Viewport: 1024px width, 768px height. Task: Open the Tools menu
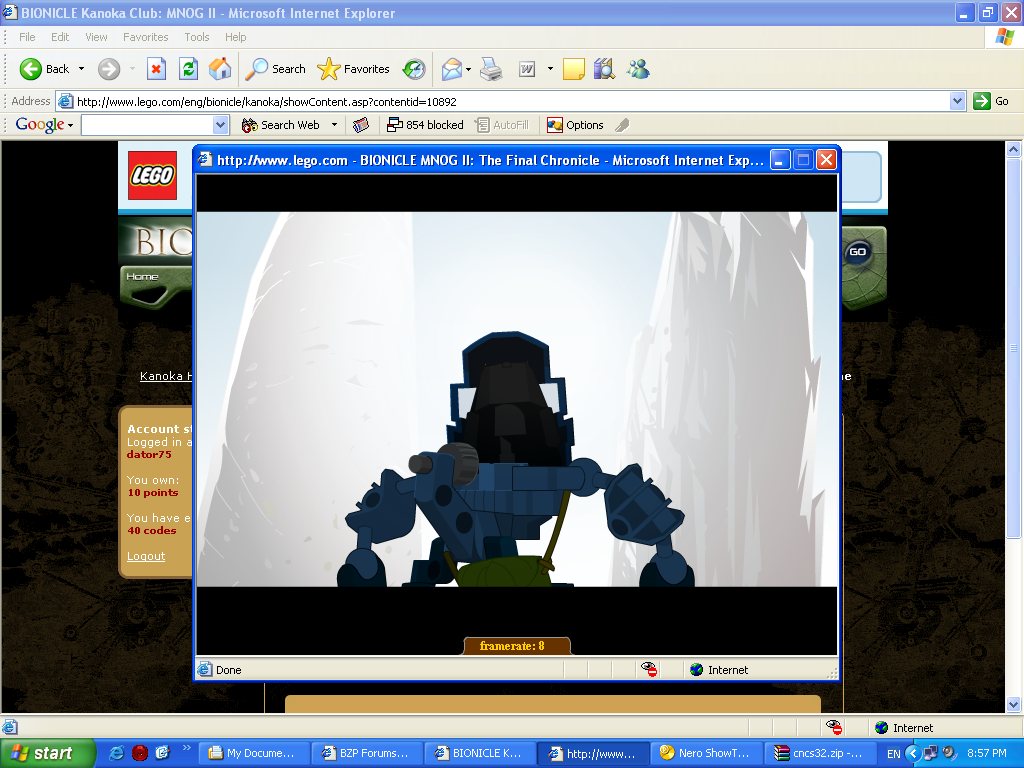tap(197, 37)
